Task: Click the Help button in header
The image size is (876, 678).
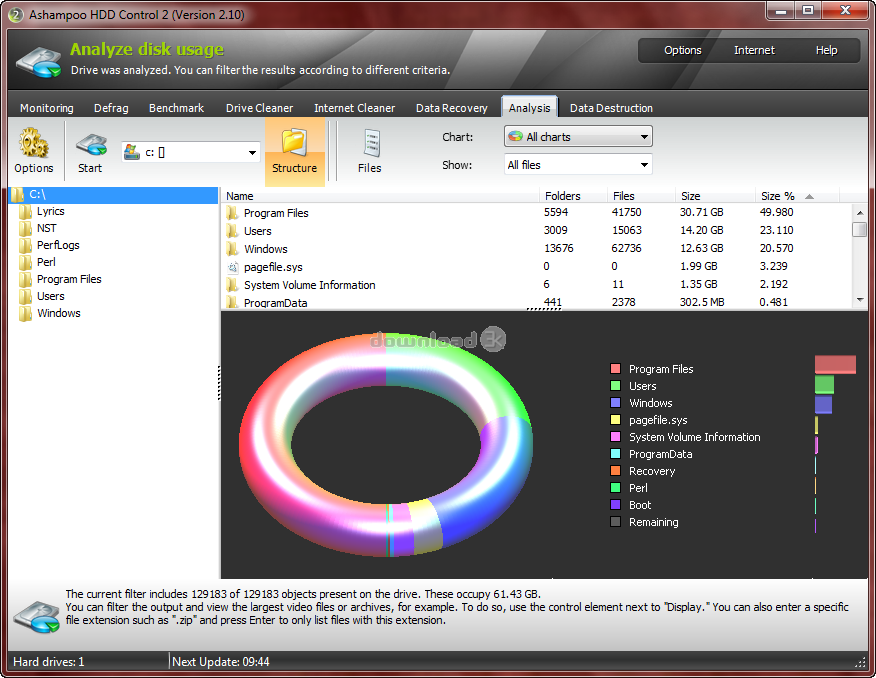Action: click(826, 50)
